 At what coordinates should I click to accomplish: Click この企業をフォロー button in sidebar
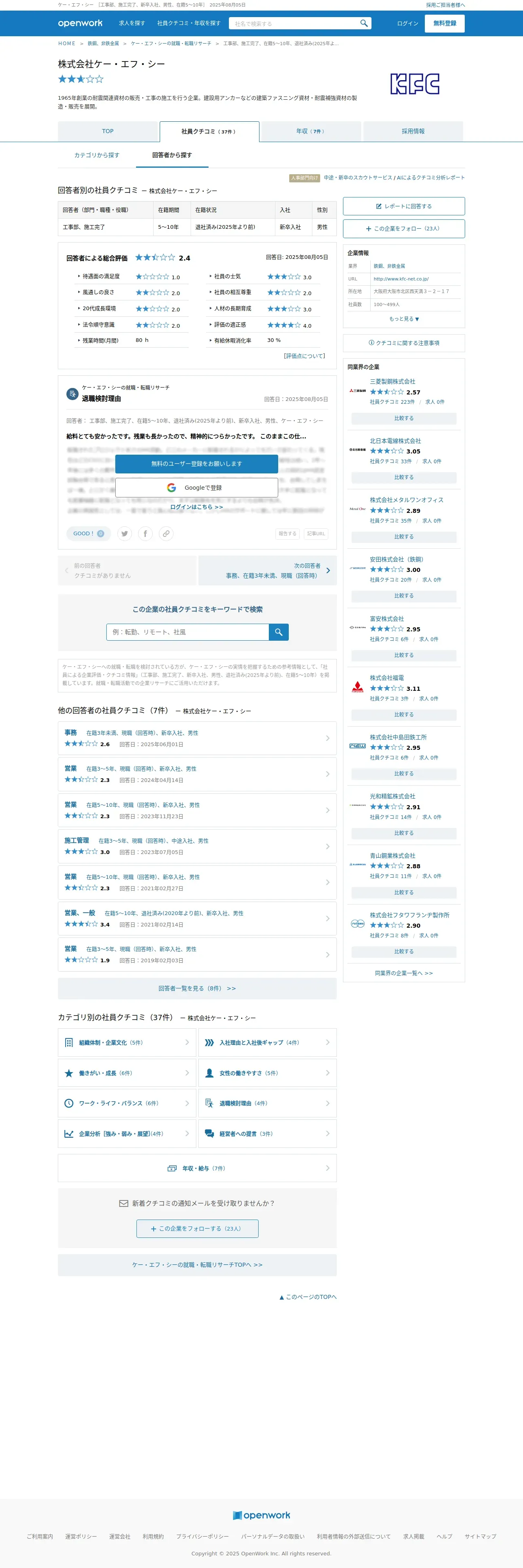point(404,229)
